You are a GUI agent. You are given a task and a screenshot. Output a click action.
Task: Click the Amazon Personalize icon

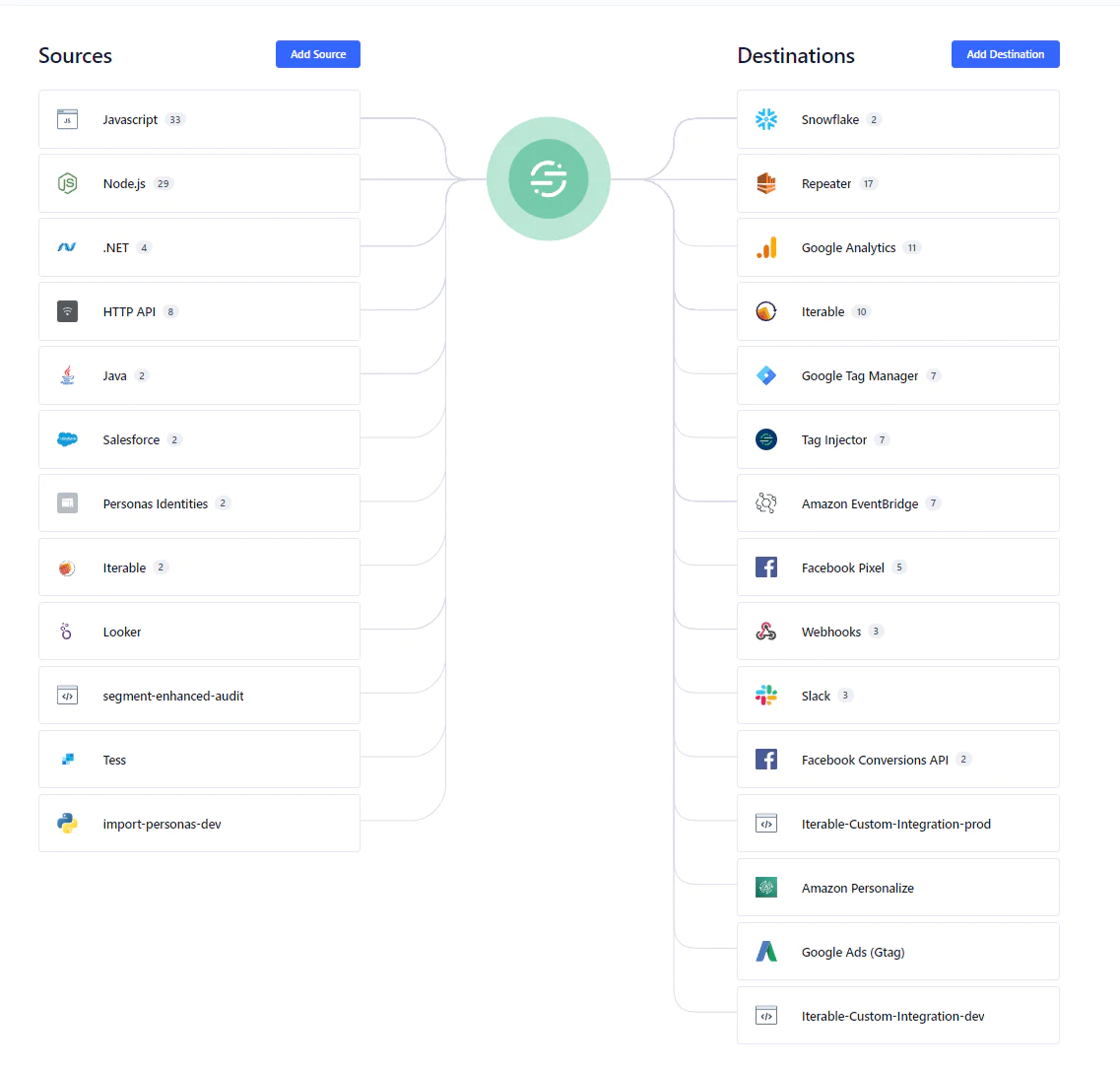point(766,887)
